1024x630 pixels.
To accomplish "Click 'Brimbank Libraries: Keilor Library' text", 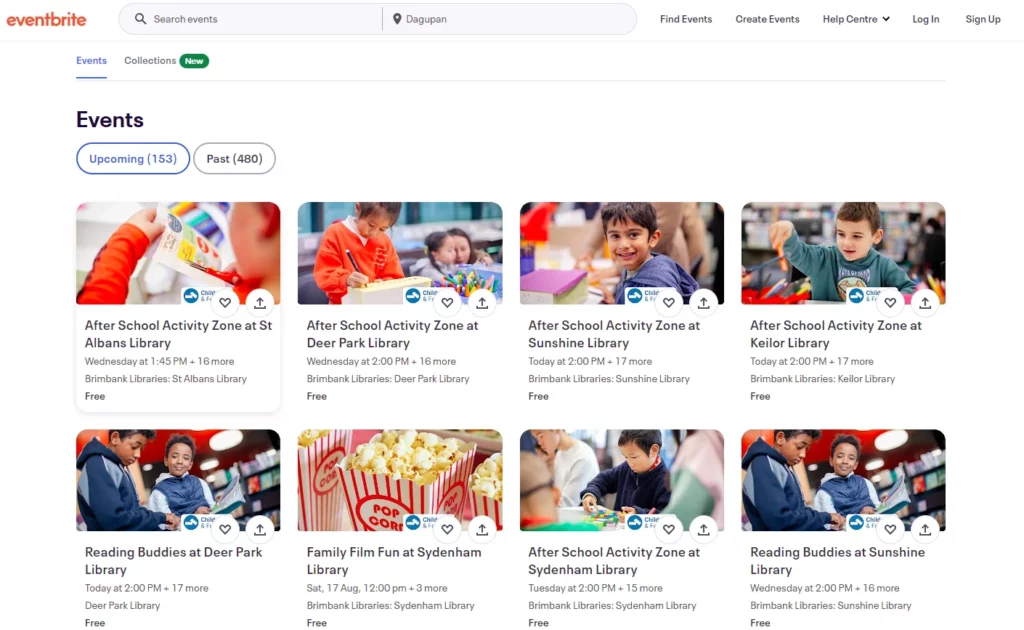I will click(x=822, y=379).
